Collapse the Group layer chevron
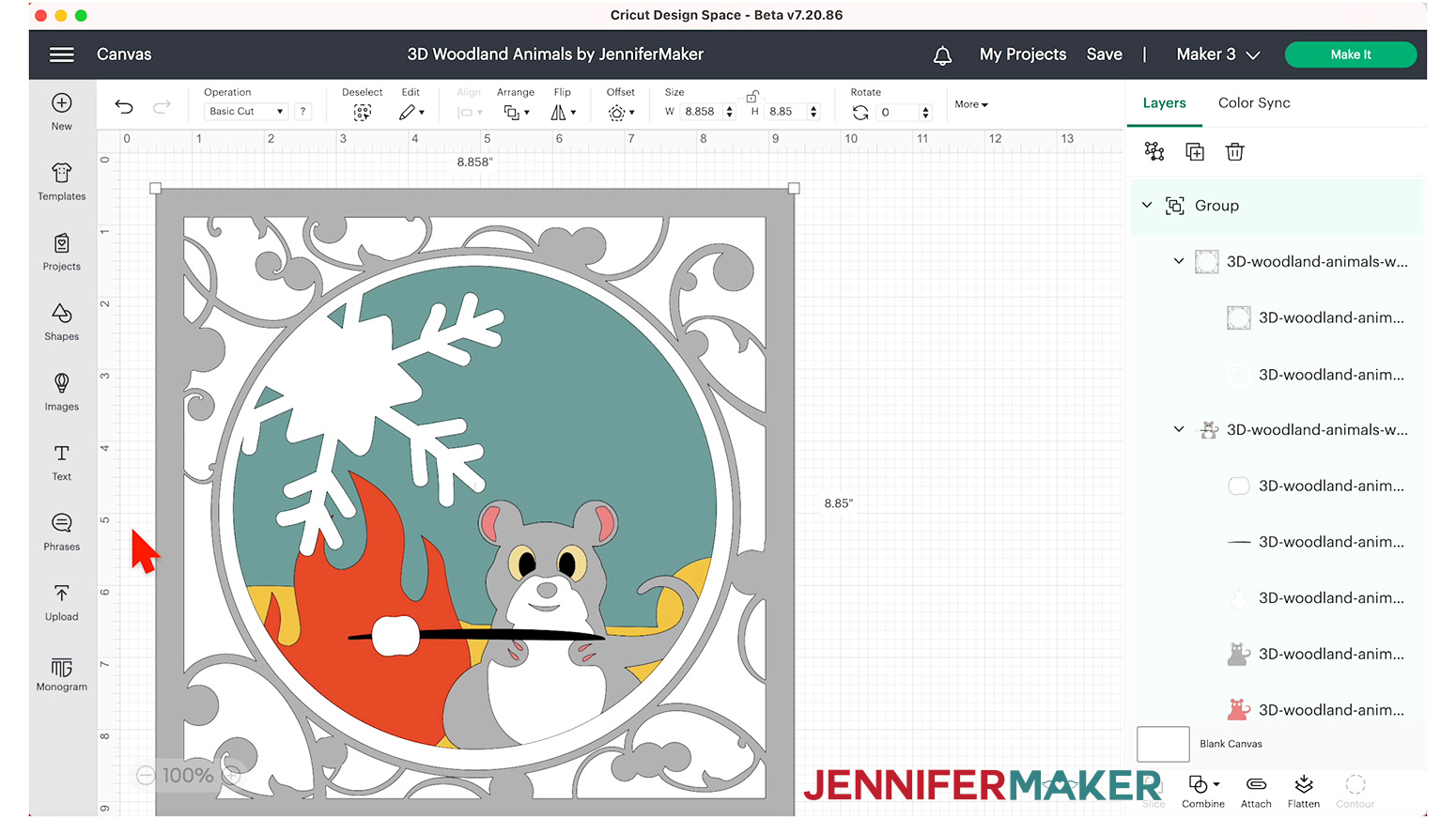 [x=1147, y=205]
